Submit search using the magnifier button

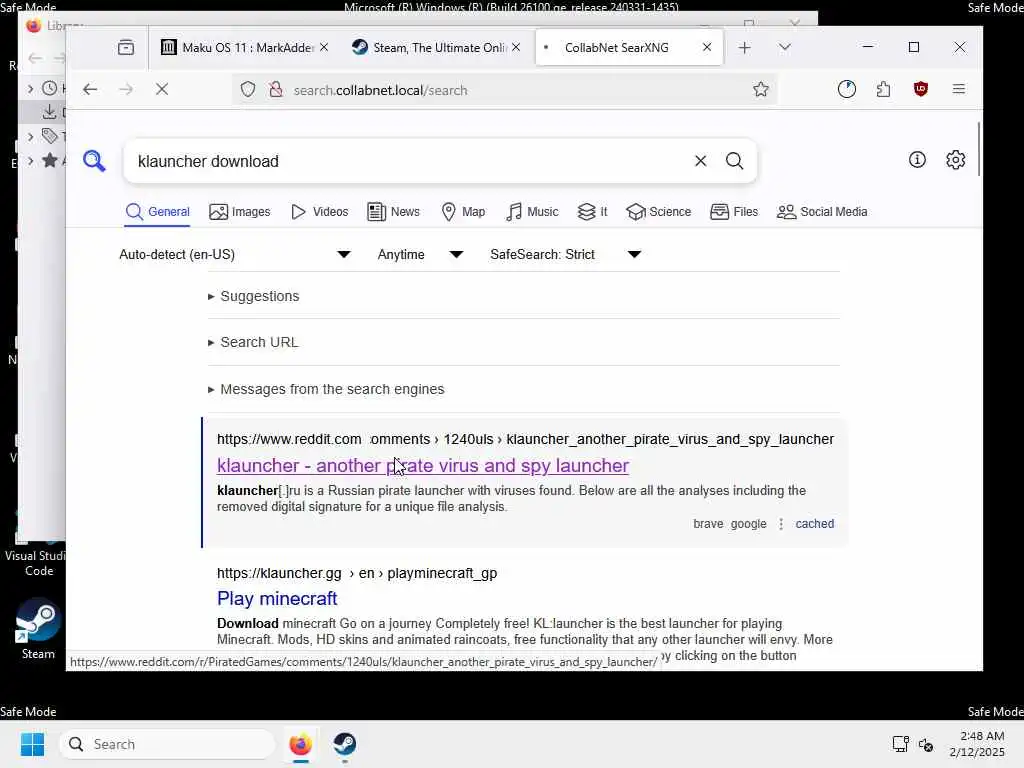(x=735, y=161)
